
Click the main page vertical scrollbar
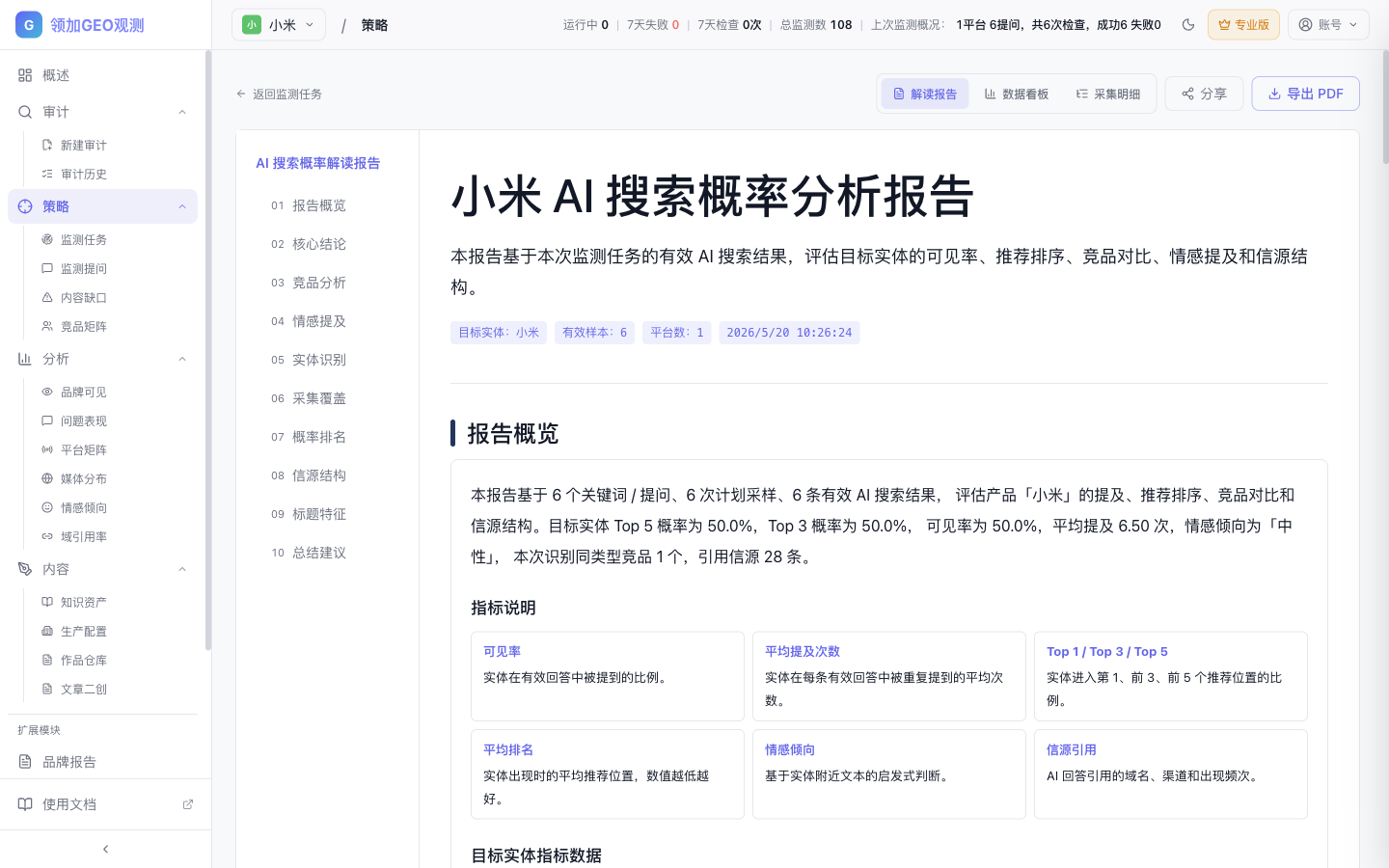coord(1385,106)
